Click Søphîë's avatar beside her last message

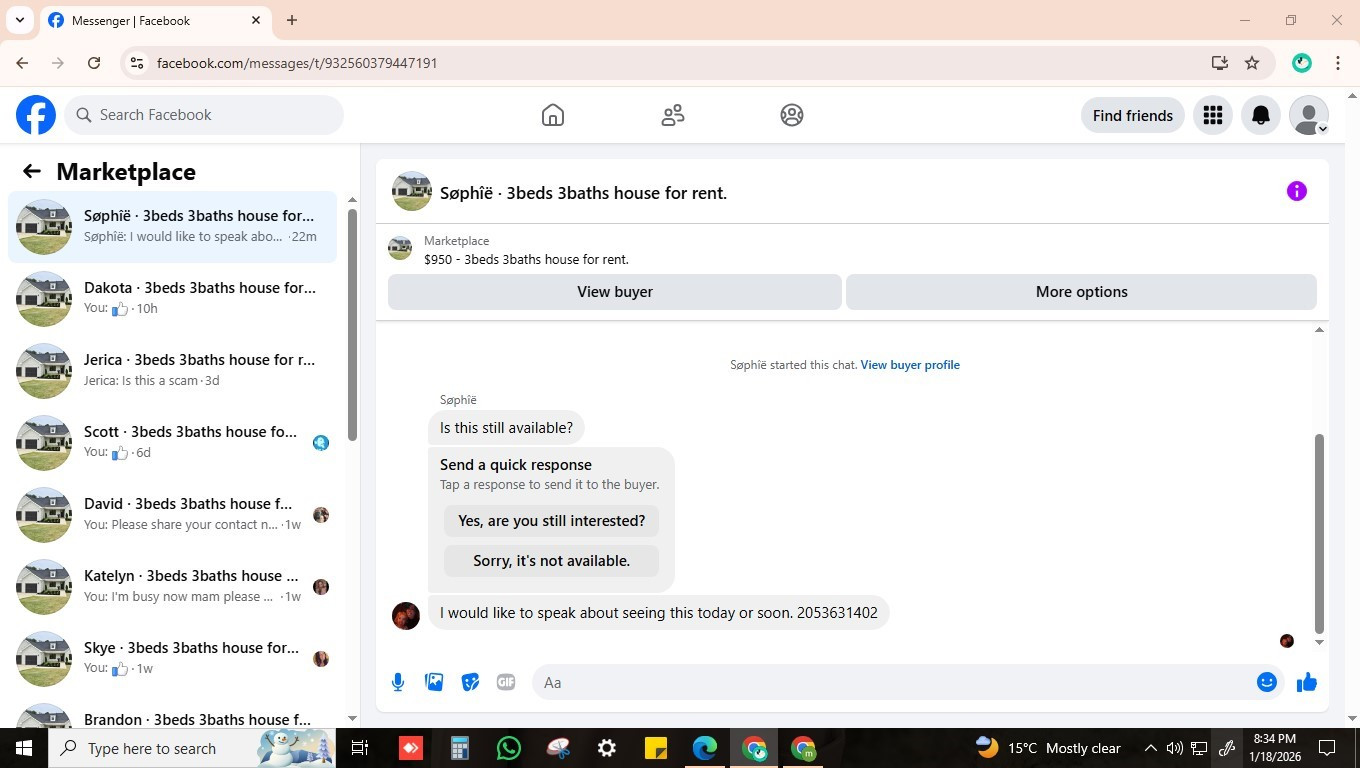pos(406,615)
